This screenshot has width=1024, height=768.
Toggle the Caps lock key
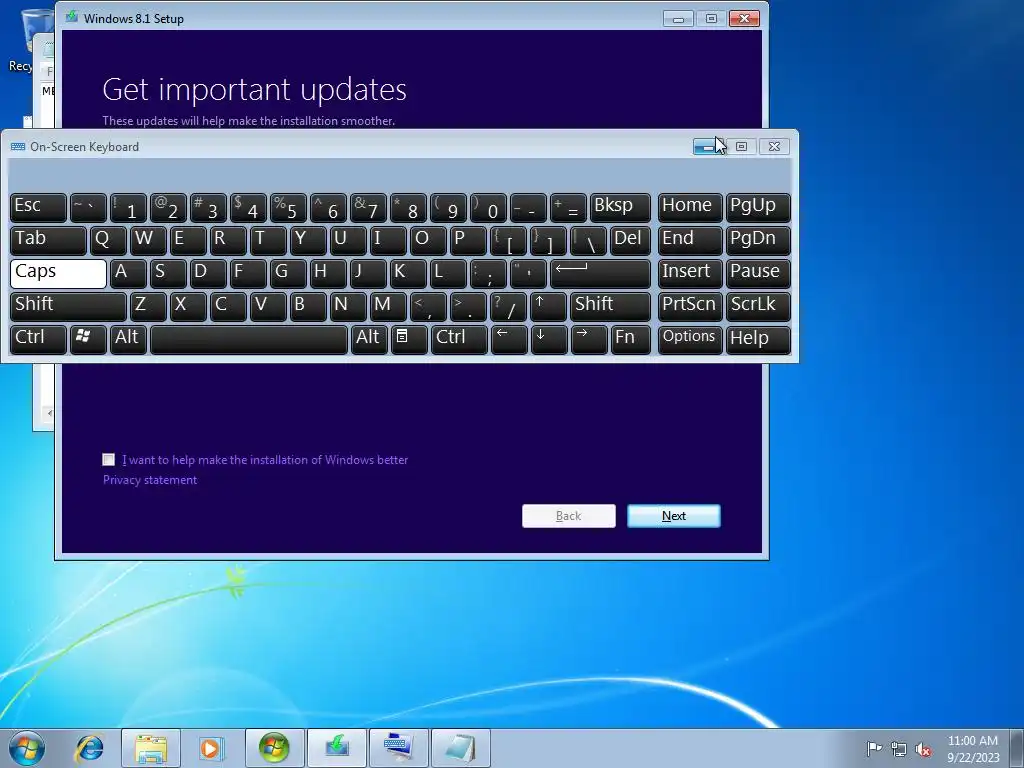click(58, 273)
